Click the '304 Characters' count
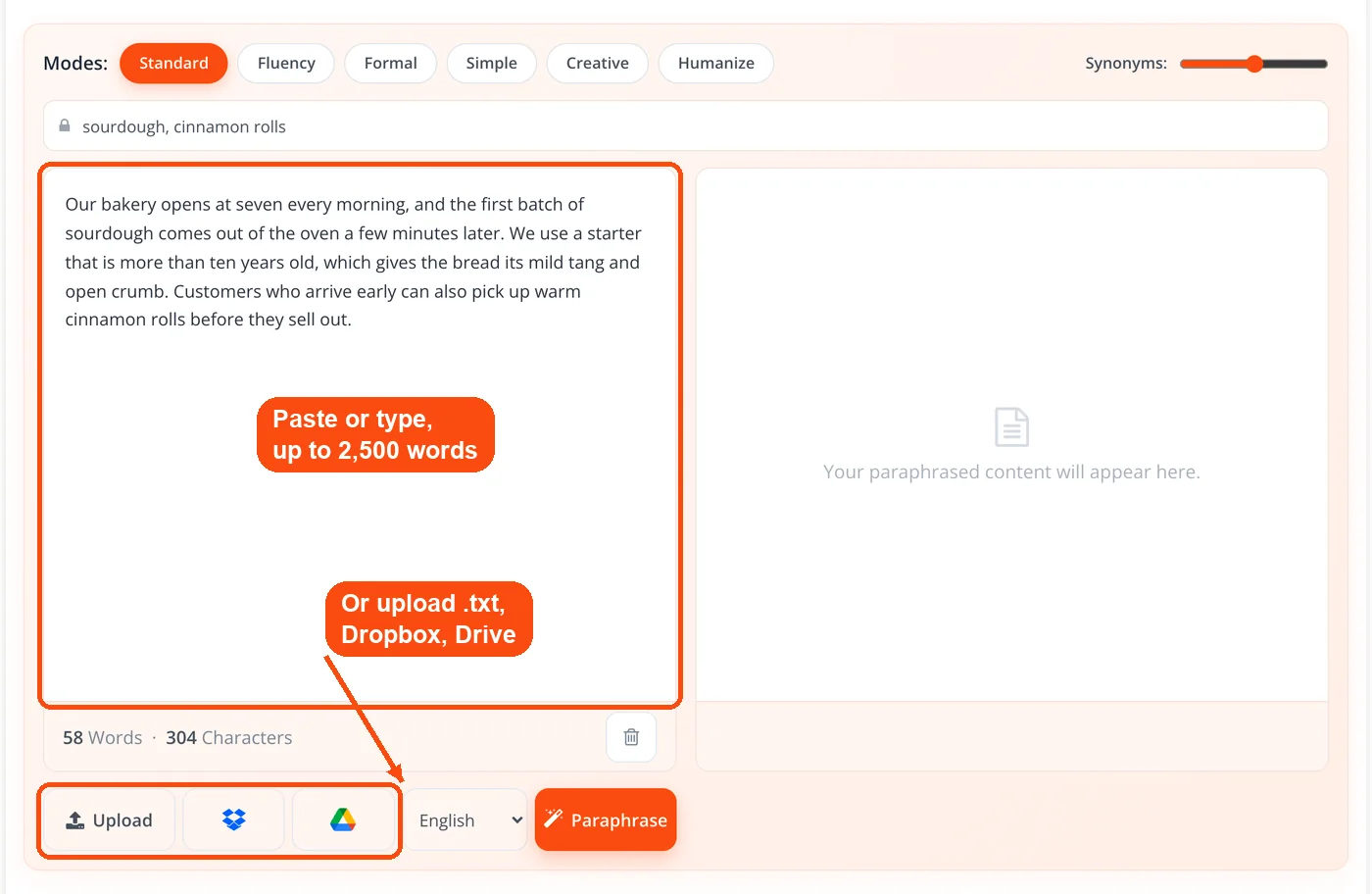Viewport: 1372px width, 894px height. (229, 738)
